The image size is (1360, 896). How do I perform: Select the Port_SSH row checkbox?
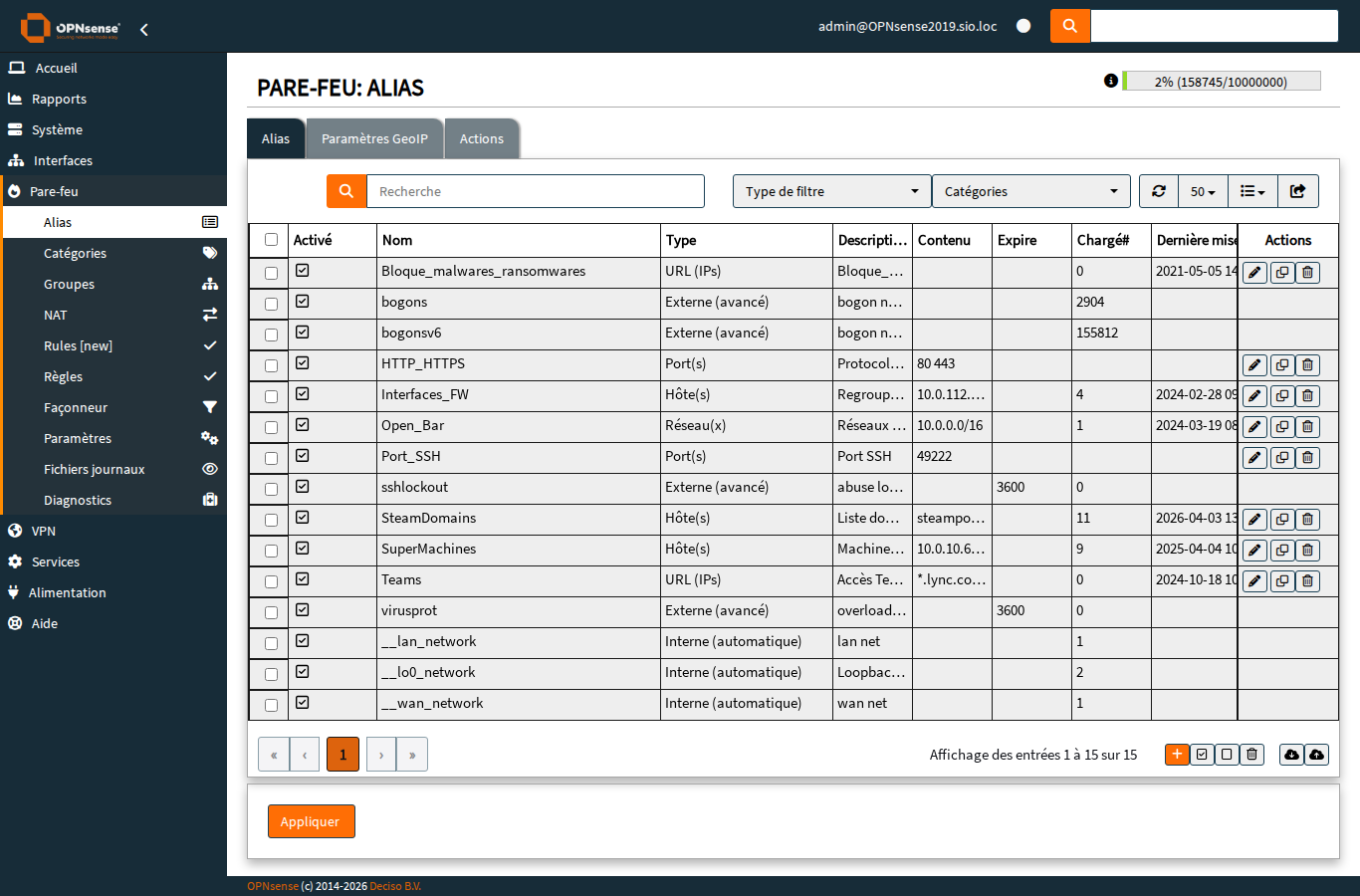coord(271,458)
